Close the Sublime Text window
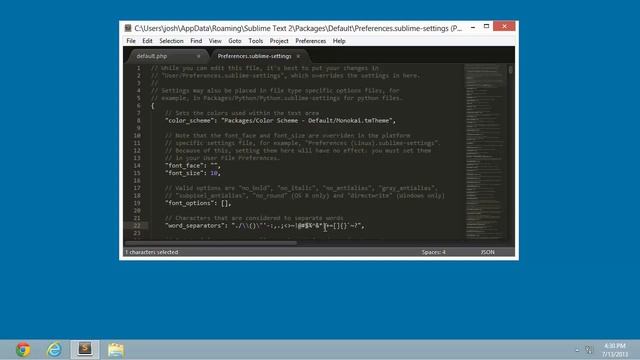The image size is (640, 360). pyautogui.click(x=504, y=27)
